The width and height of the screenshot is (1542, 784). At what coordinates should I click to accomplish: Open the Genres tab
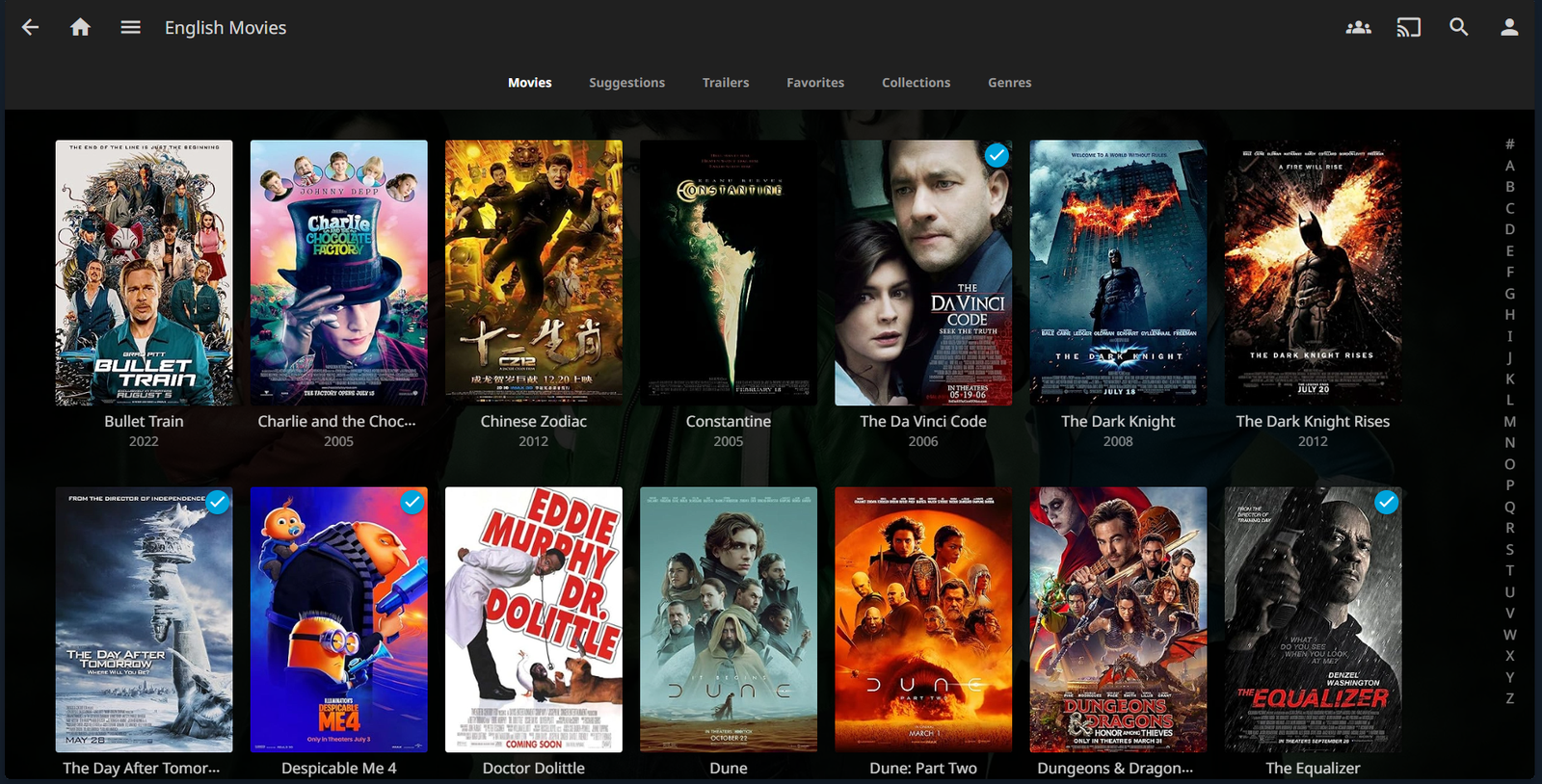click(x=1010, y=83)
